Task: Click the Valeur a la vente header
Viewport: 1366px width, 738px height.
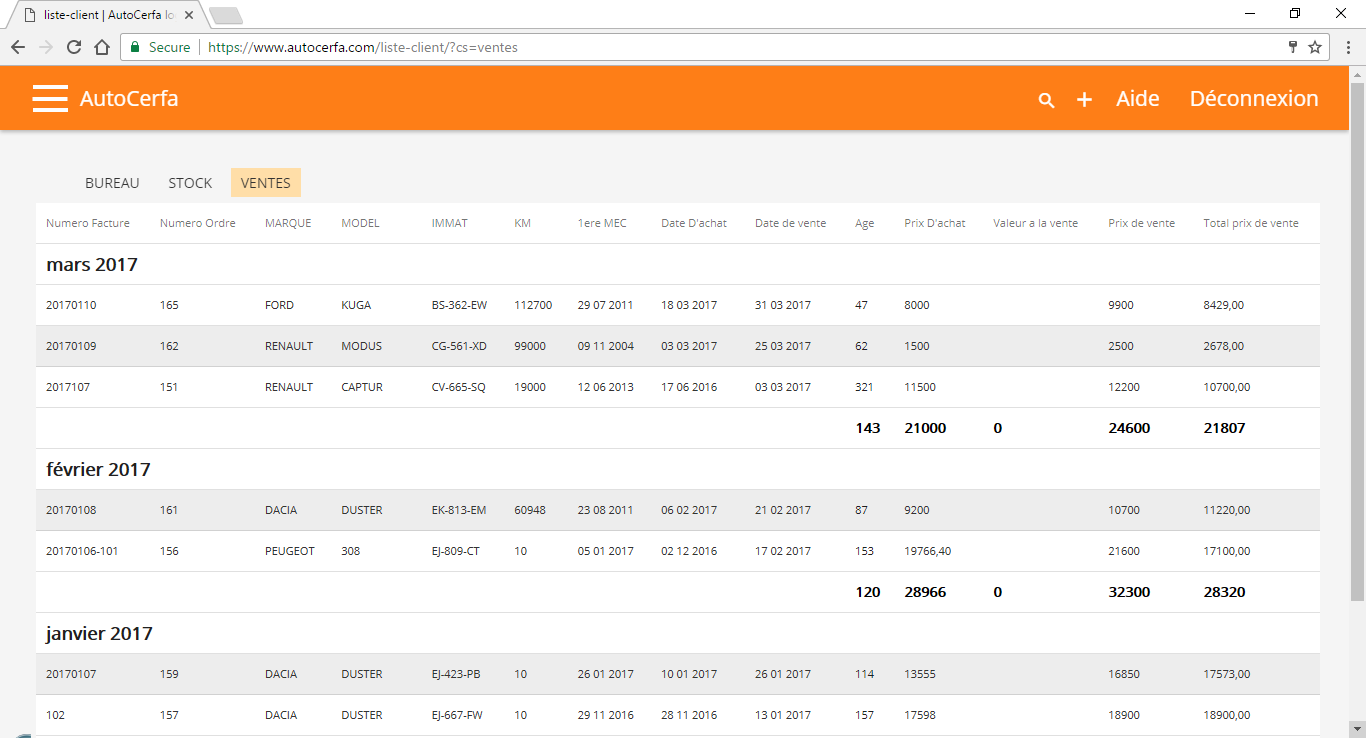Action: click(x=1035, y=223)
